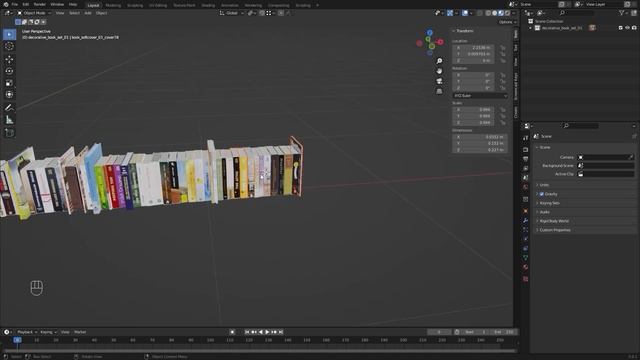The image size is (640, 360).
Task: Select the Rotate tool
Action: coord(9,71)
